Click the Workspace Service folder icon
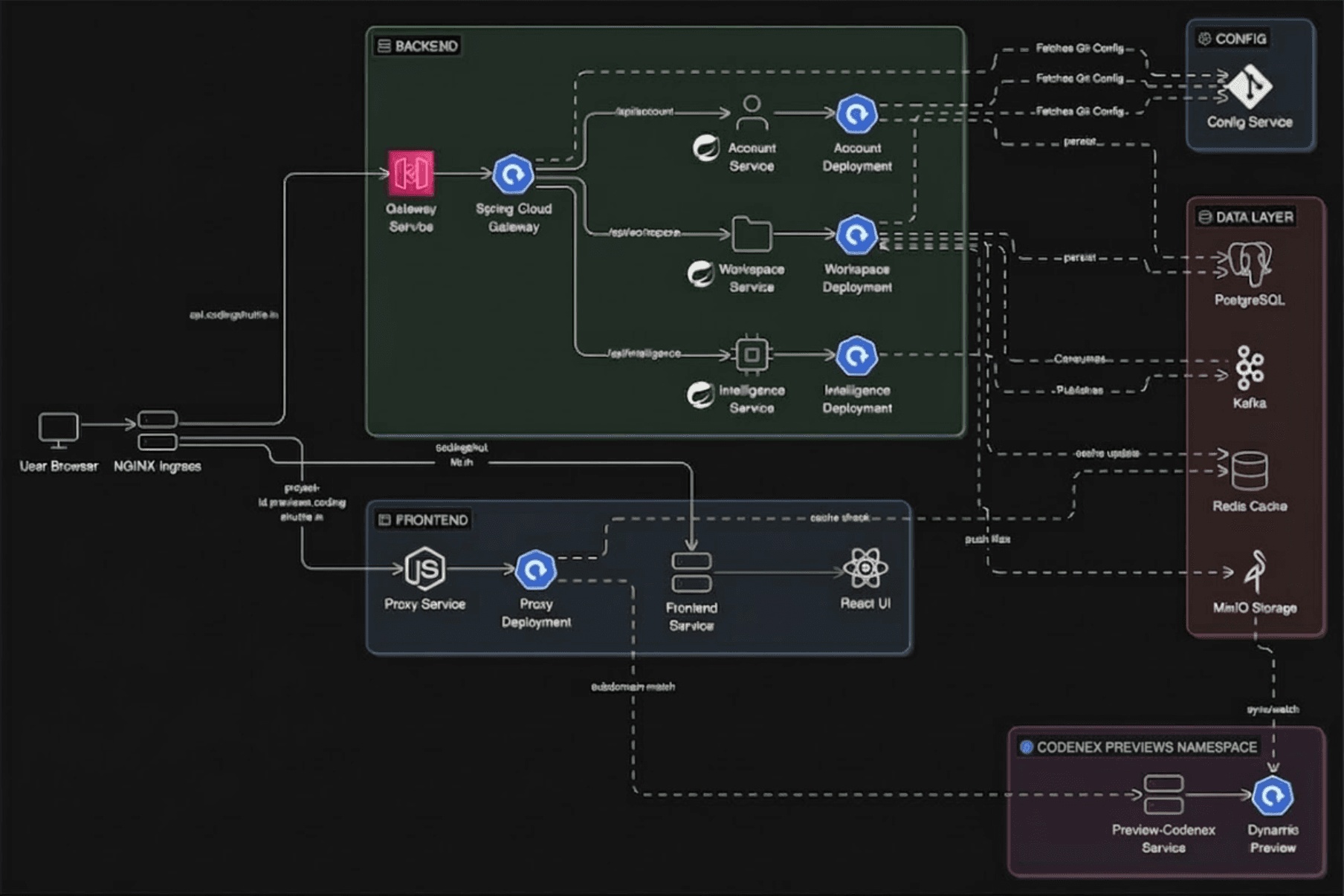Viewport: 1344px width, 896px height. click(x=752, y=235)
